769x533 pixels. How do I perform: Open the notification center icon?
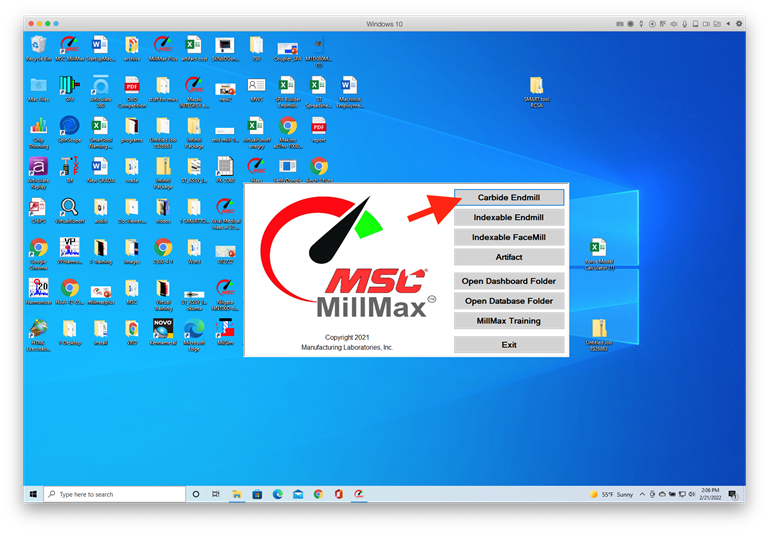(x=733, y=494)
